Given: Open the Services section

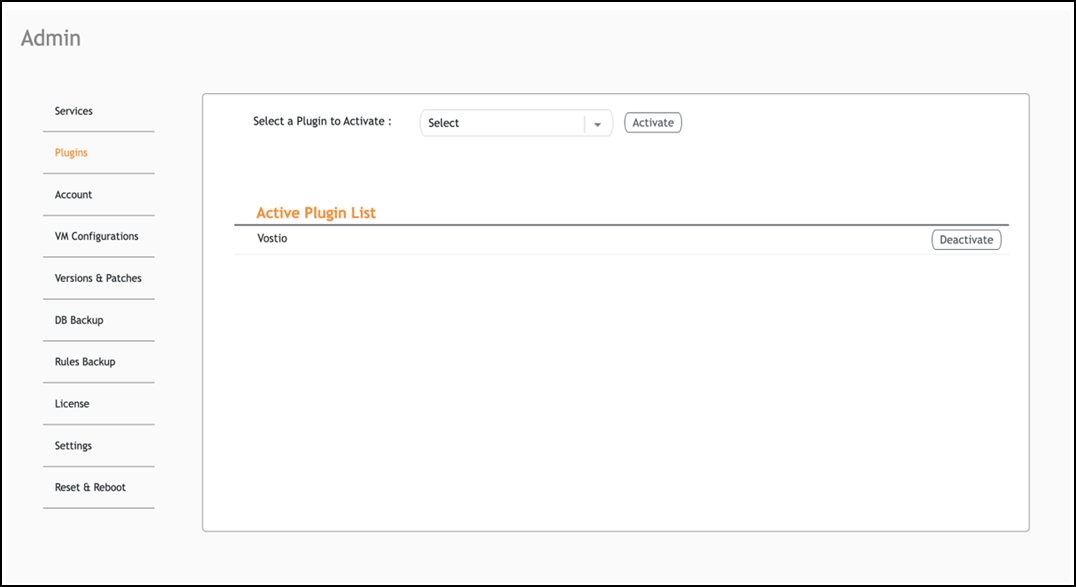Looking at the screenshot, I should 73,111.
